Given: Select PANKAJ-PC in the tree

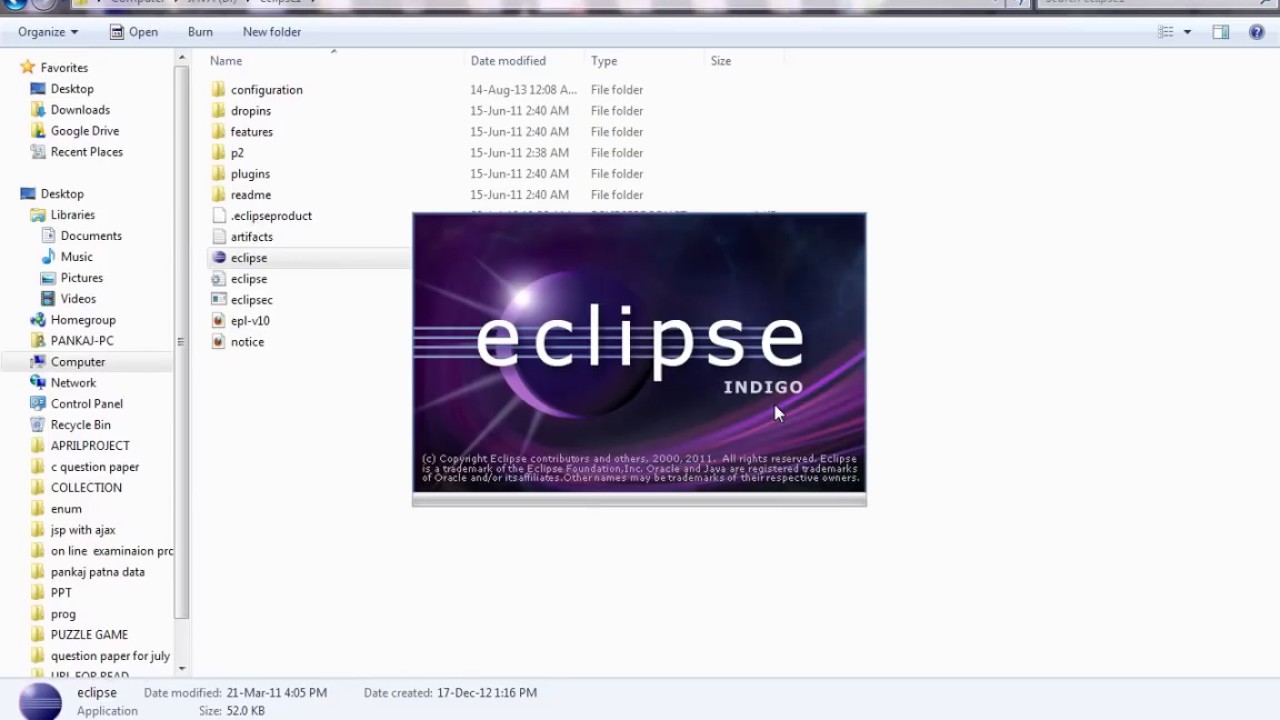Looking at the screenshot, I should (x=82, y=341).
